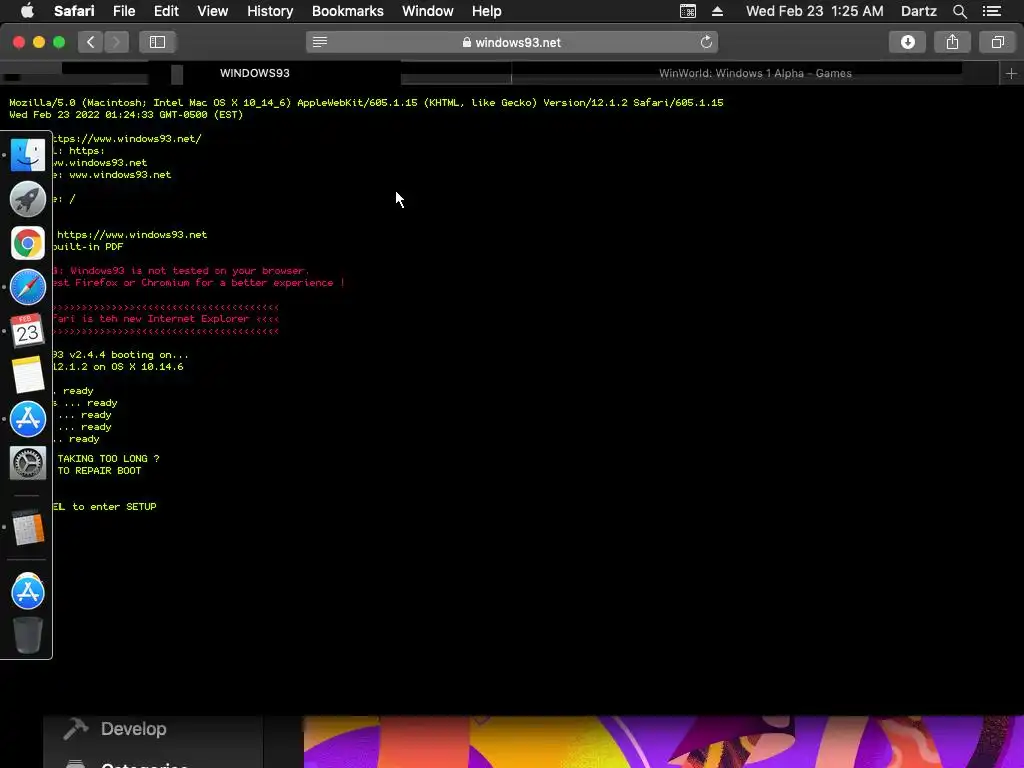
Task: Go back with Safari's back arrow
Action: (x=91, y=42)
